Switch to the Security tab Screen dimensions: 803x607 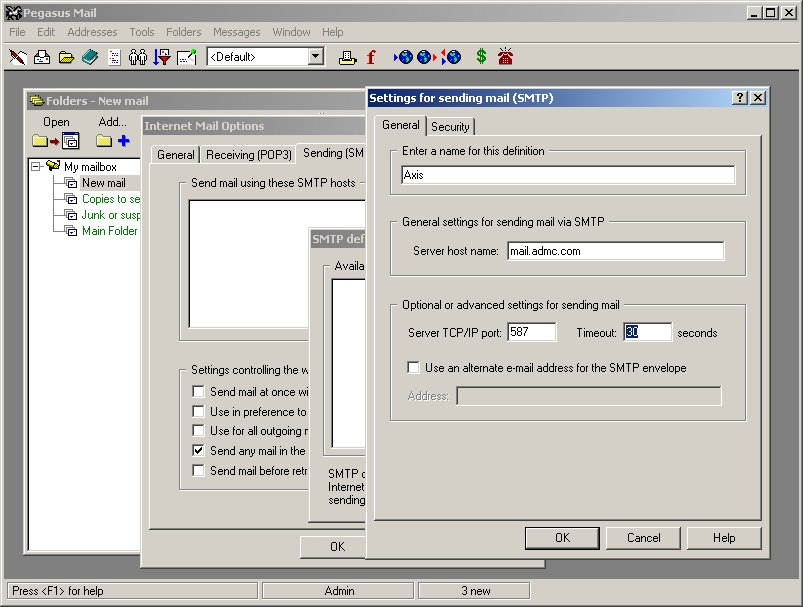450,127
